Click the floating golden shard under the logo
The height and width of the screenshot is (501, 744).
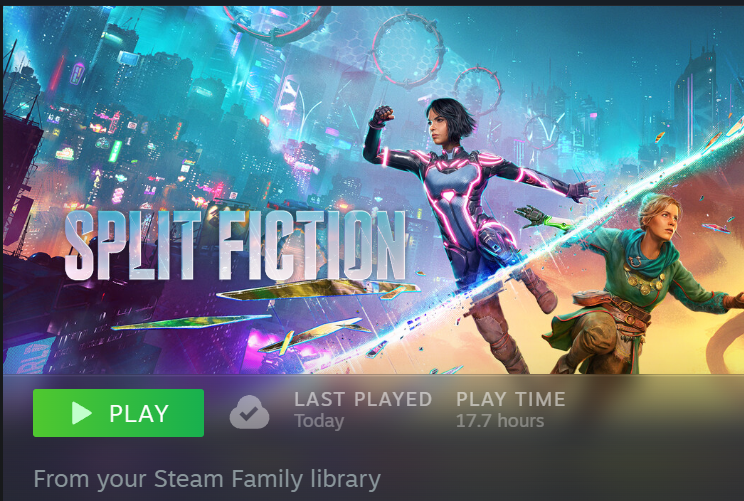coord(318,289)
